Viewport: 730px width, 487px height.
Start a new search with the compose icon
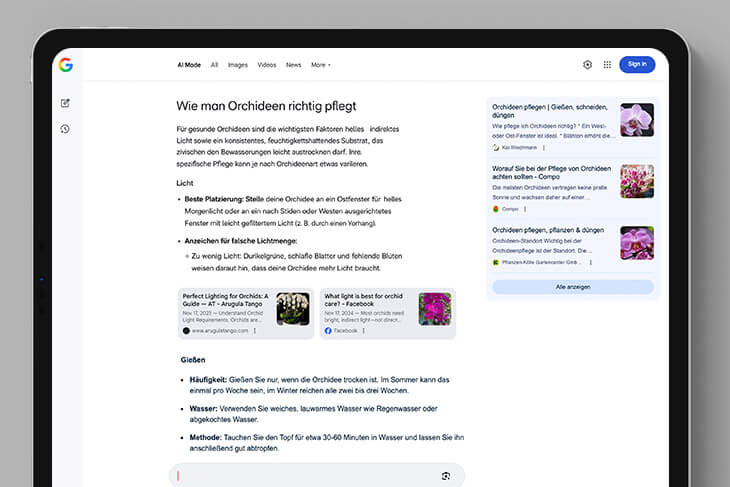(65, 103)
